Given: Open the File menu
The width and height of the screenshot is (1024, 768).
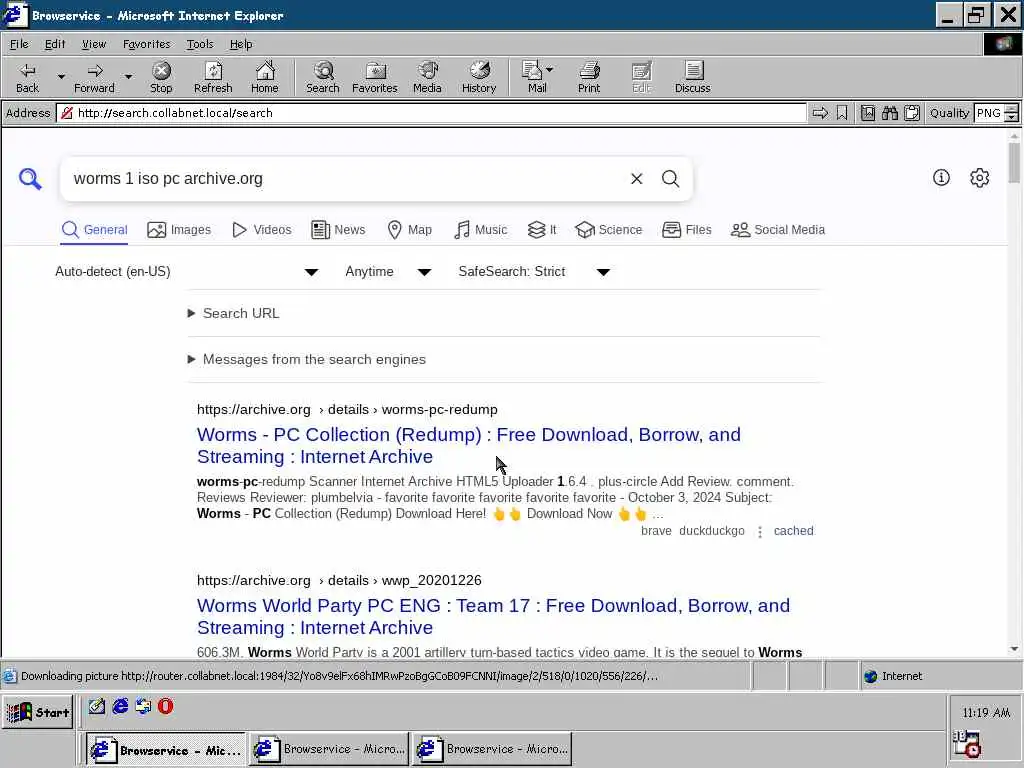Looking at the screenshot, I should [x=19, y=44].
